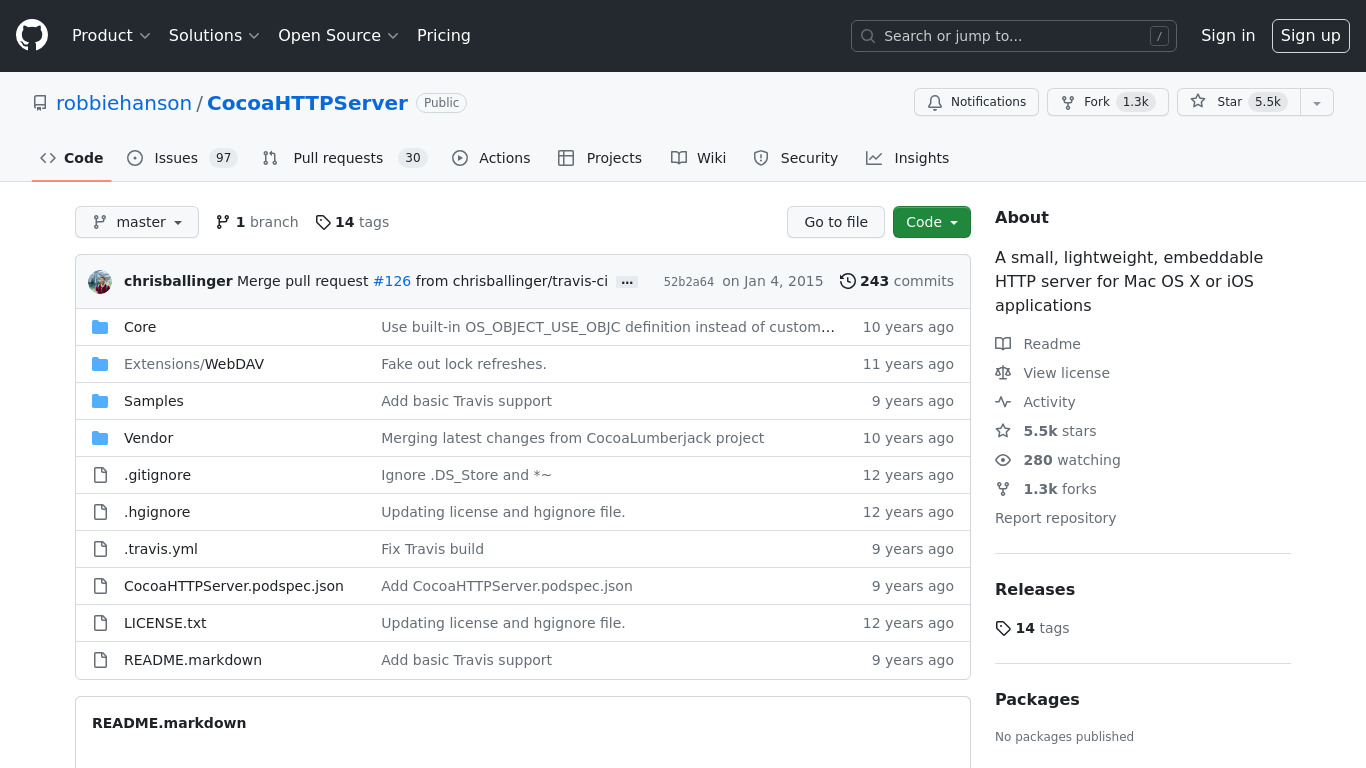
Task: Click the repository icon beside robbiehanson
Action: [40, 103]
